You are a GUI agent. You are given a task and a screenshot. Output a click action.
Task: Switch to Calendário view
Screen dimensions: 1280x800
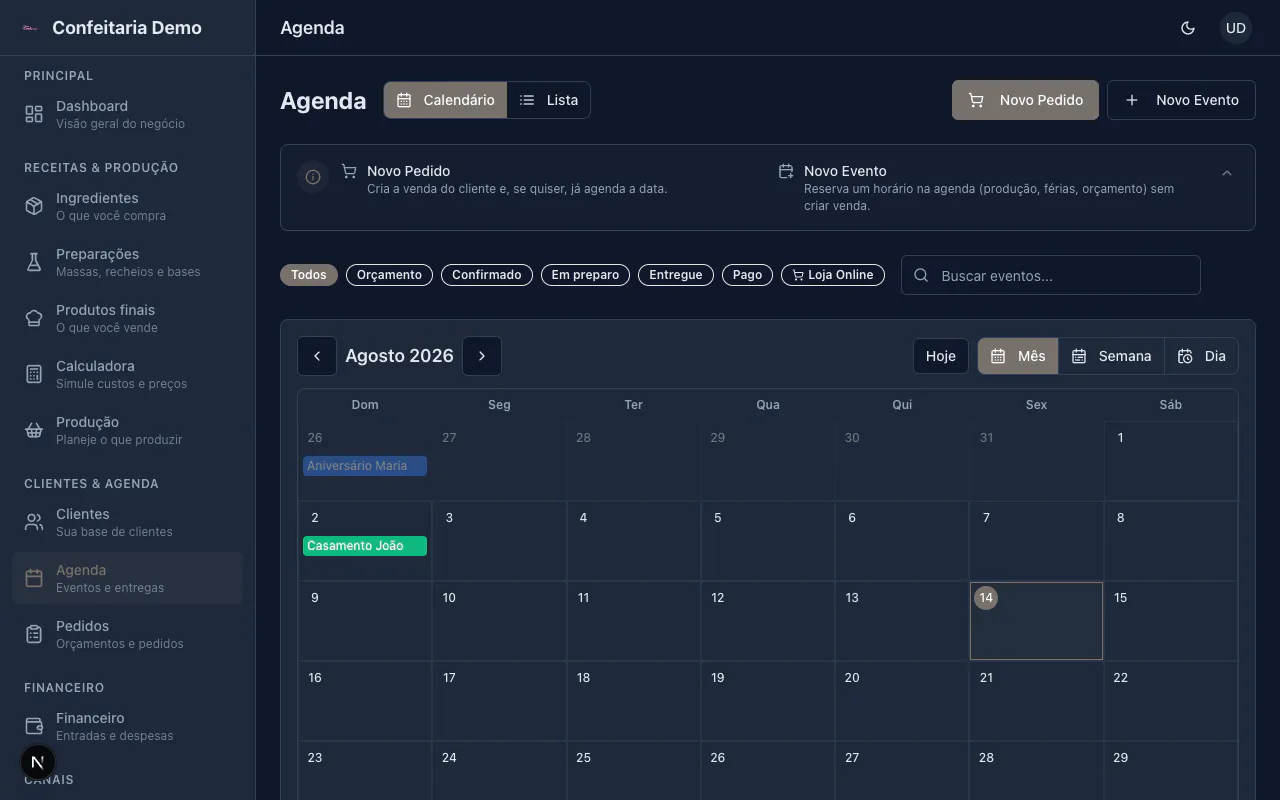(x=446, y=100)
